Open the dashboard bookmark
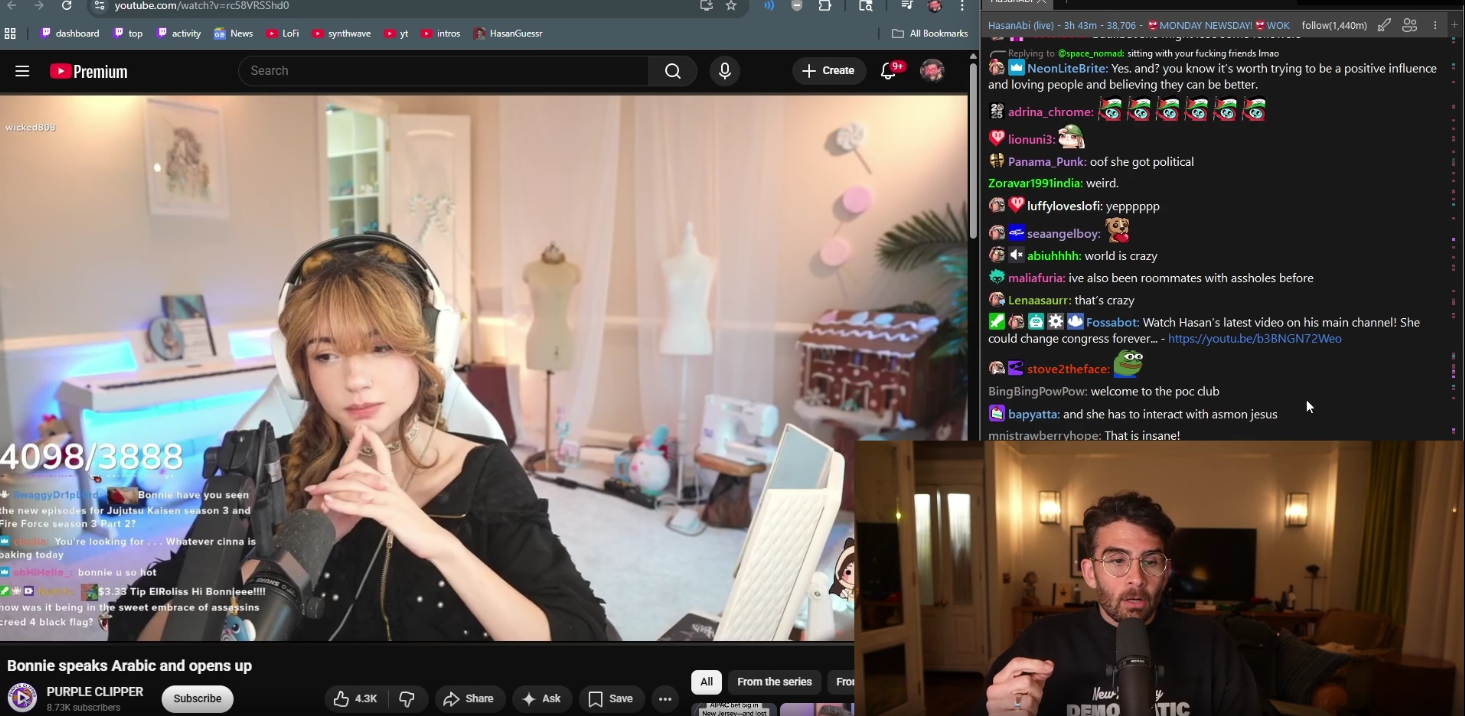Viewport: 1465px width, 716px height. [70, 34]
